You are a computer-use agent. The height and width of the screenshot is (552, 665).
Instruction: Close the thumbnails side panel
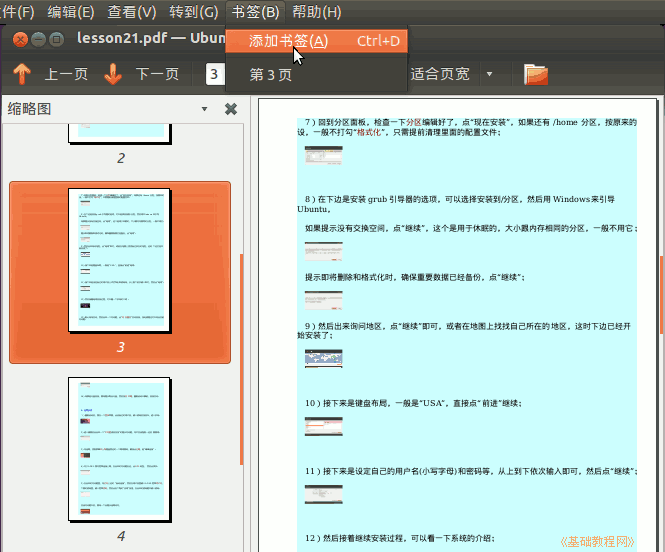click(230, 109)
